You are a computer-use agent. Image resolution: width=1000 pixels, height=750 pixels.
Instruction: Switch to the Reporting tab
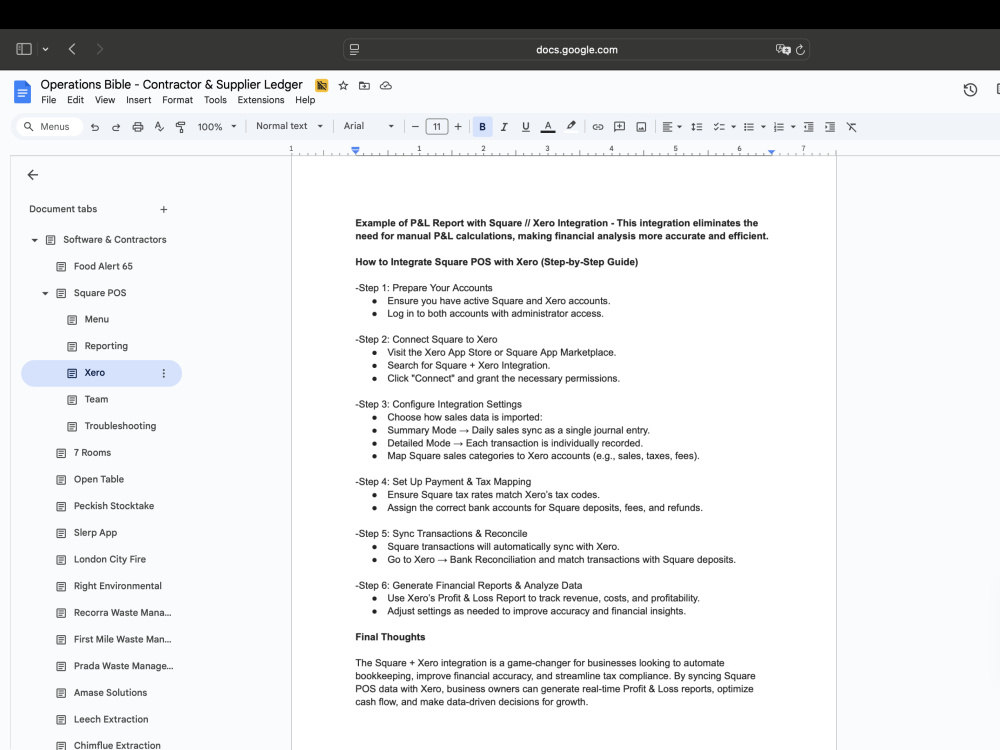point(106,346)
